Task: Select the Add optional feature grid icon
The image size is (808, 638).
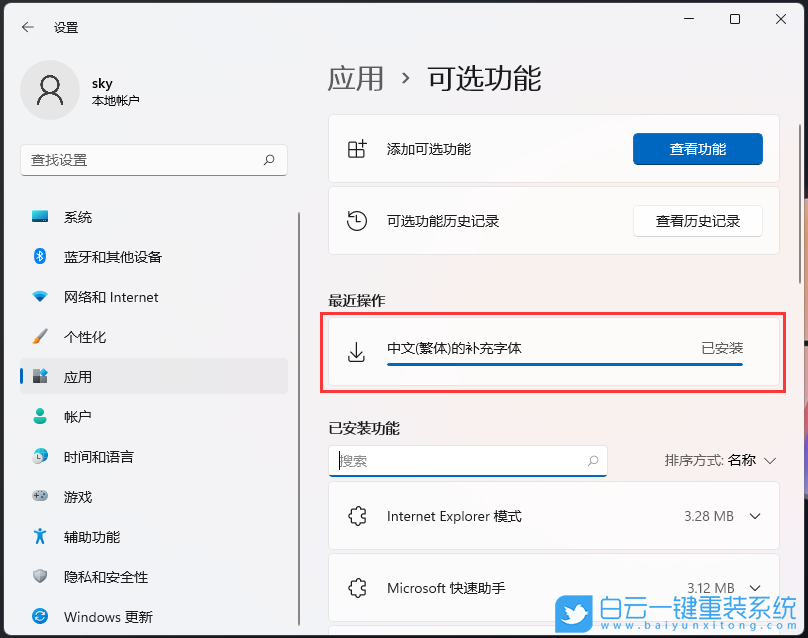Action: click(357, 148)
